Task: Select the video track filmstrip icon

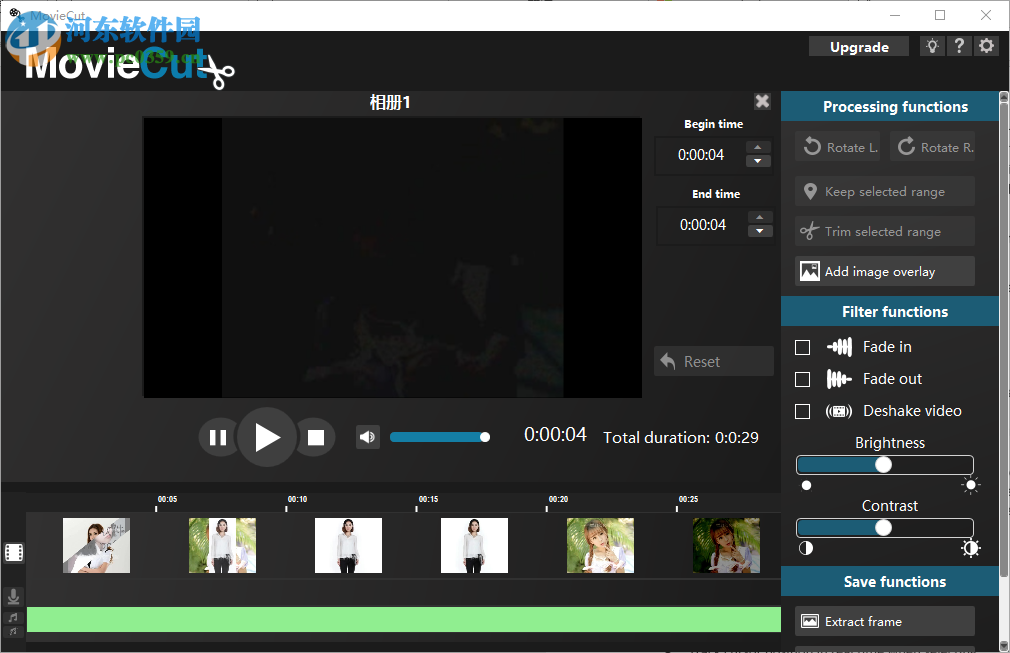Action: coord(13,552)
